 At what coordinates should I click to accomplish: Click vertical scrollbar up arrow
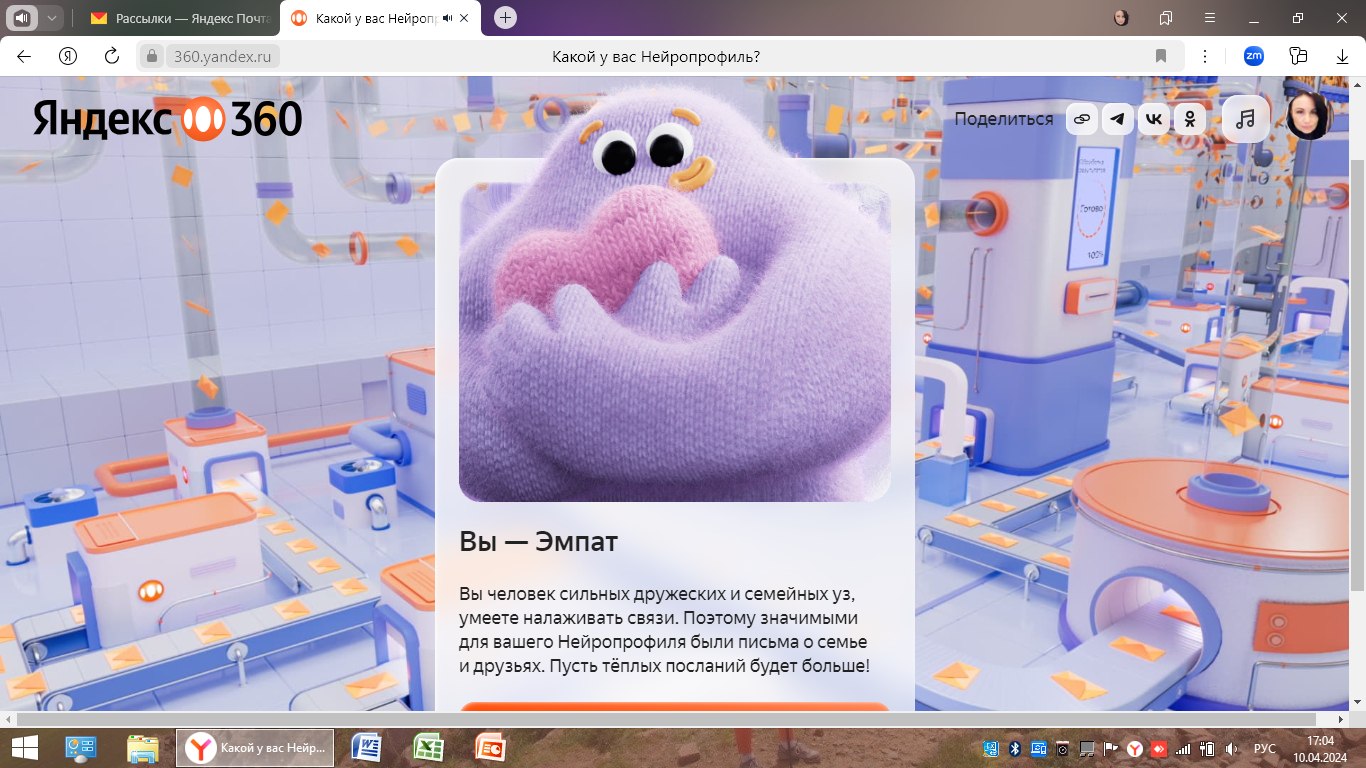coord(1357,85)
